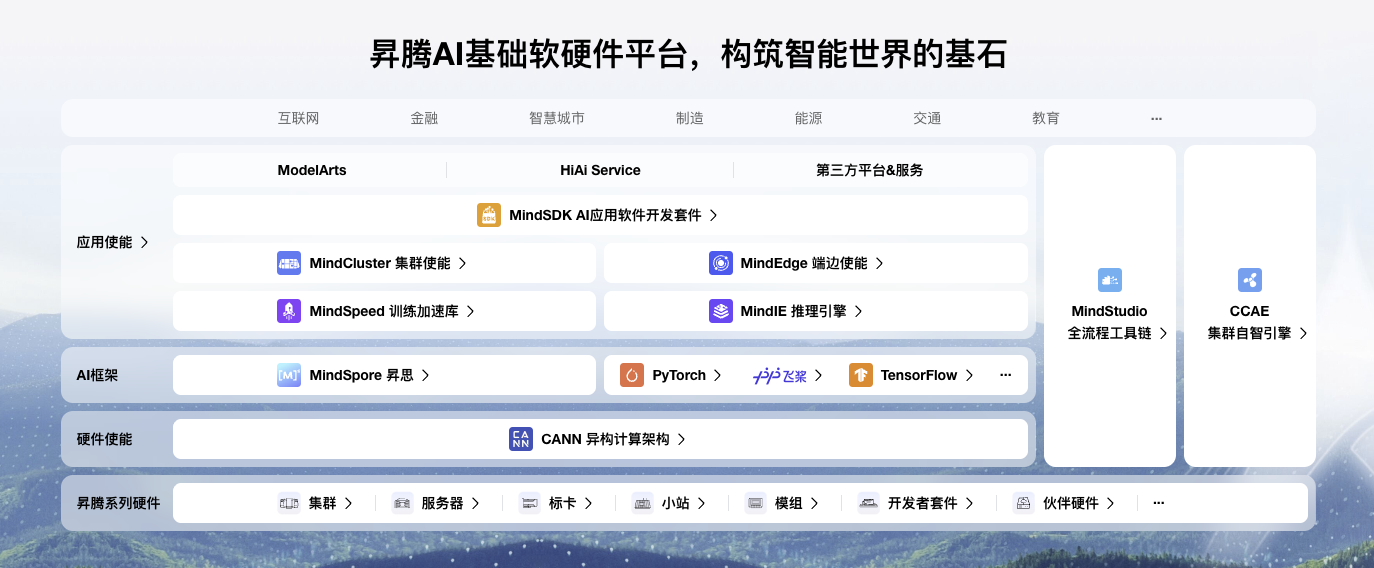Click the chevron after 集群自智引擎
This screenshot has height=568, width=1374.
coord(1304,334)
